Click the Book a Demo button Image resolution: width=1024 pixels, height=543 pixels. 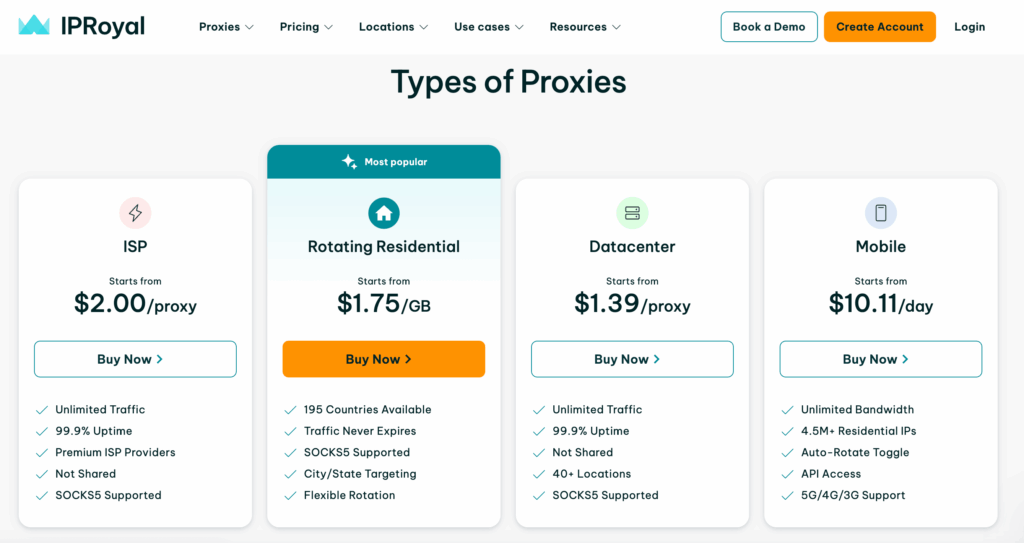(769, 27)
